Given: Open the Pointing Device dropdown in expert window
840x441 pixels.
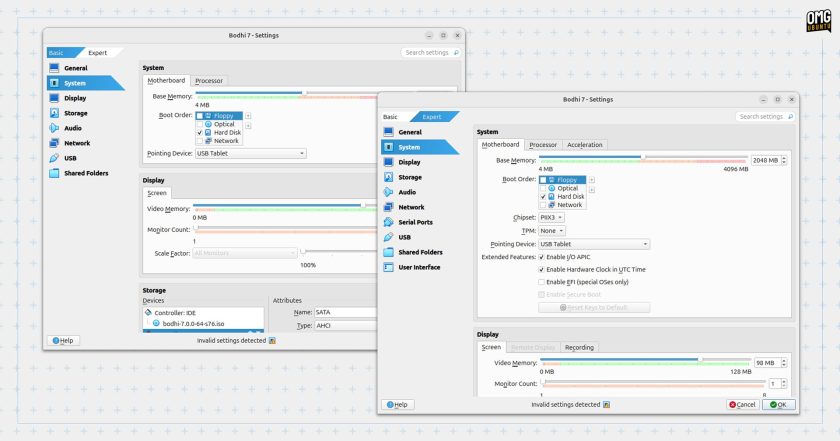Looking at the screenshot, I should tap(594, 244).
